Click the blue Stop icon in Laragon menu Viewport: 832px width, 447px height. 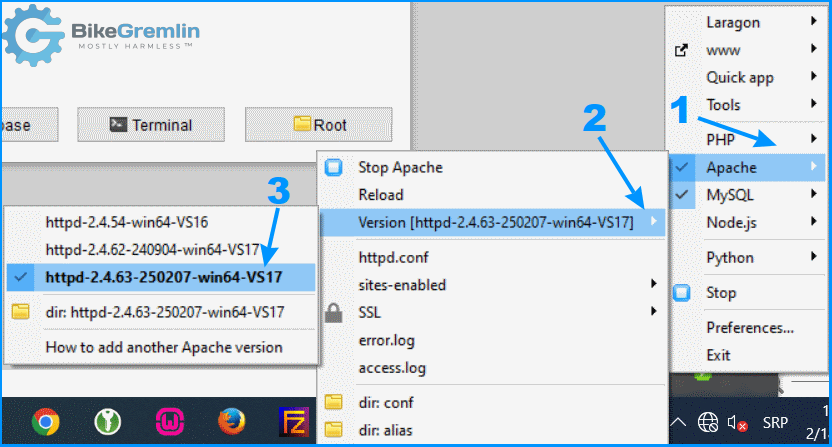pos(682,293)
